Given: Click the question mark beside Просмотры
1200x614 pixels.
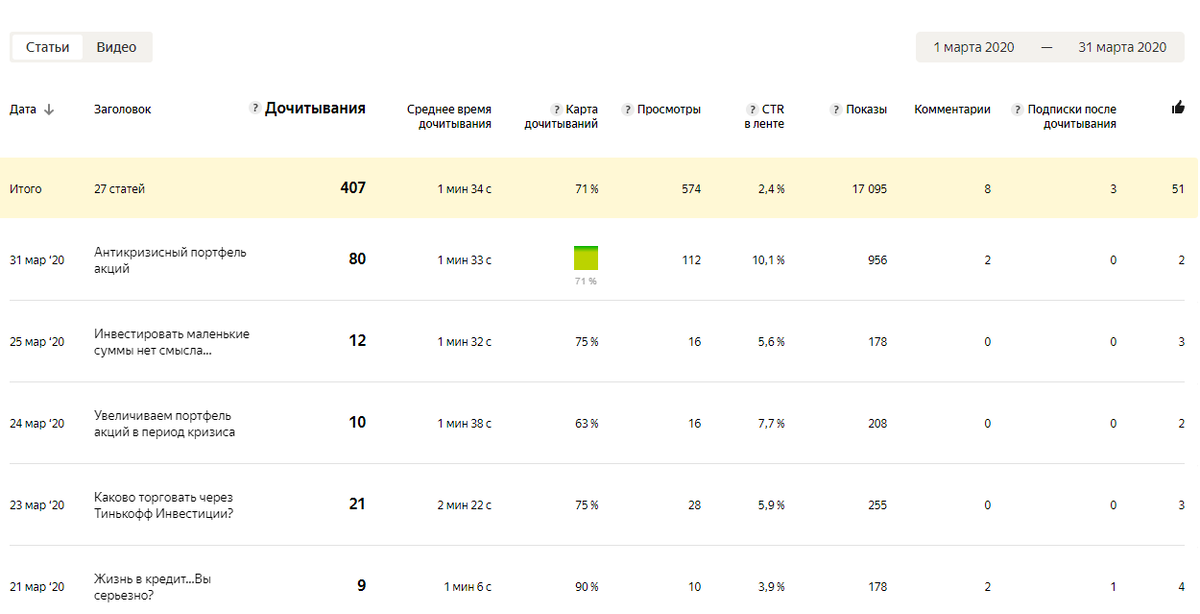Looking at the screenshot, I should pos(627,109).
